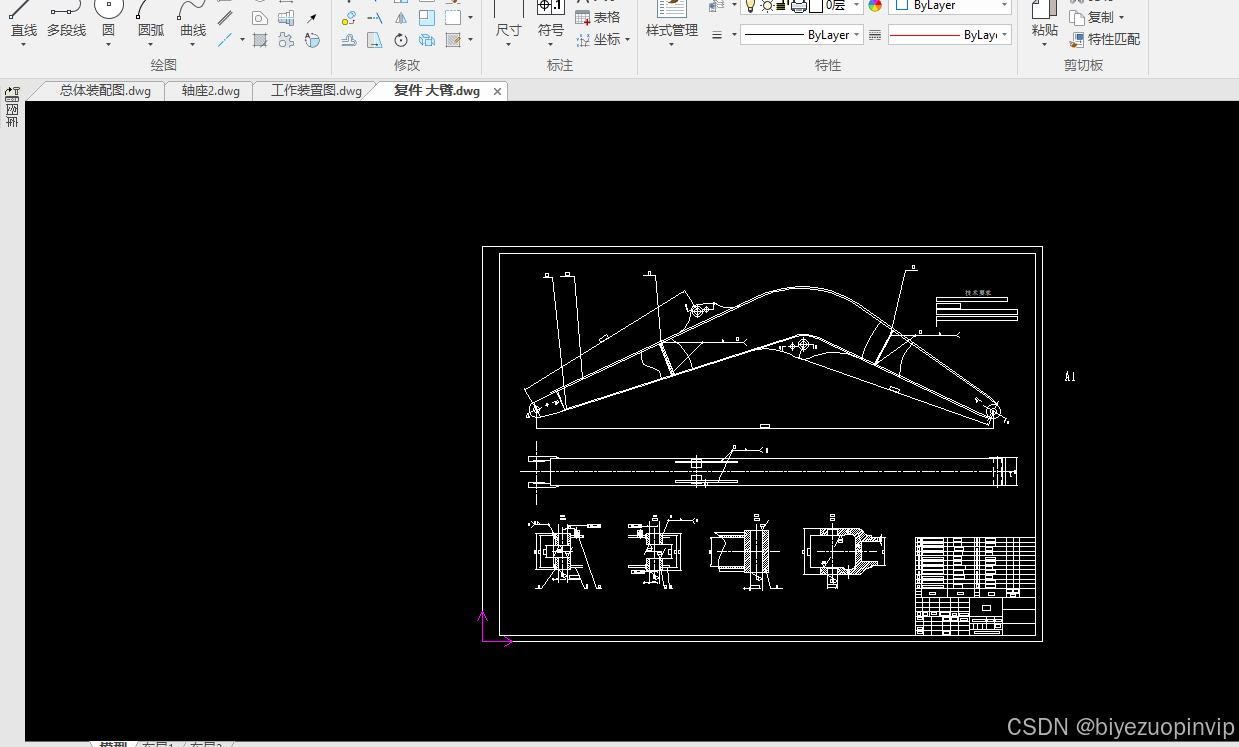Toggle the layer lightbulb on/off icon
The image size is (1239, 747).
(750, 6)
